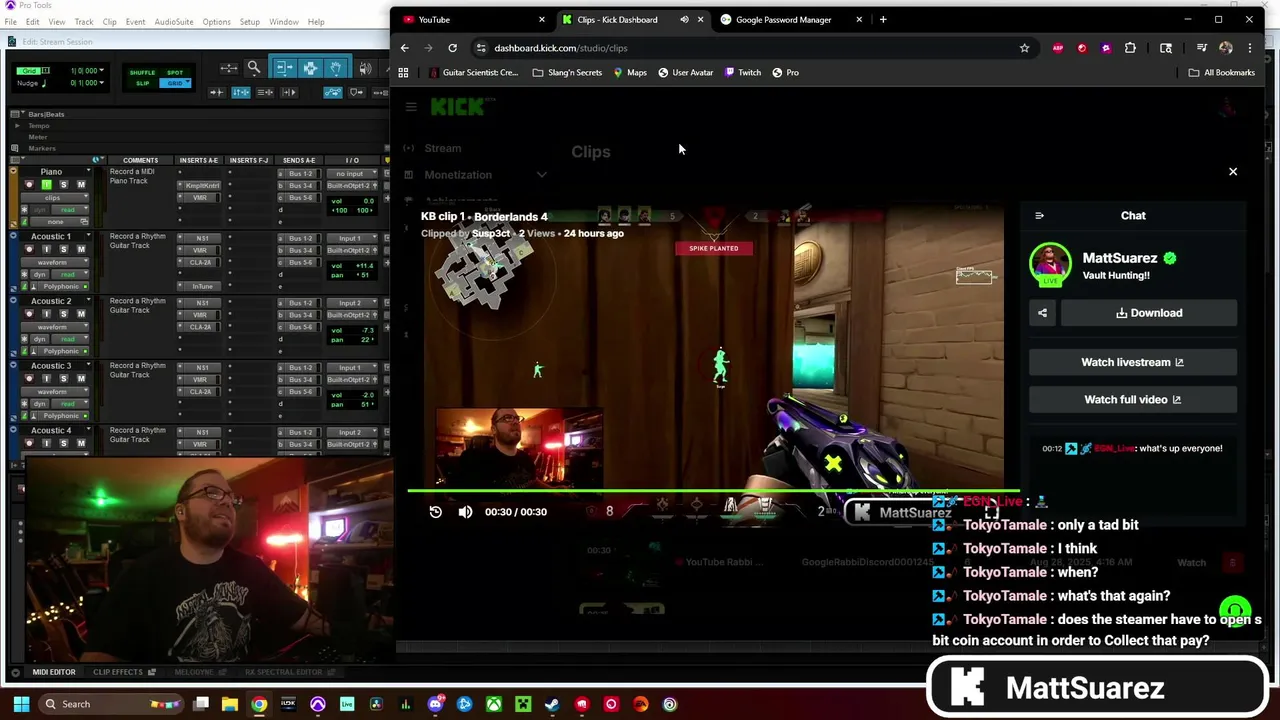This screenshot has height=720, width=1280.
Task: Open Acoustic 1 'Input 1' selector dropdown
Action: click(x=350, y=238)
